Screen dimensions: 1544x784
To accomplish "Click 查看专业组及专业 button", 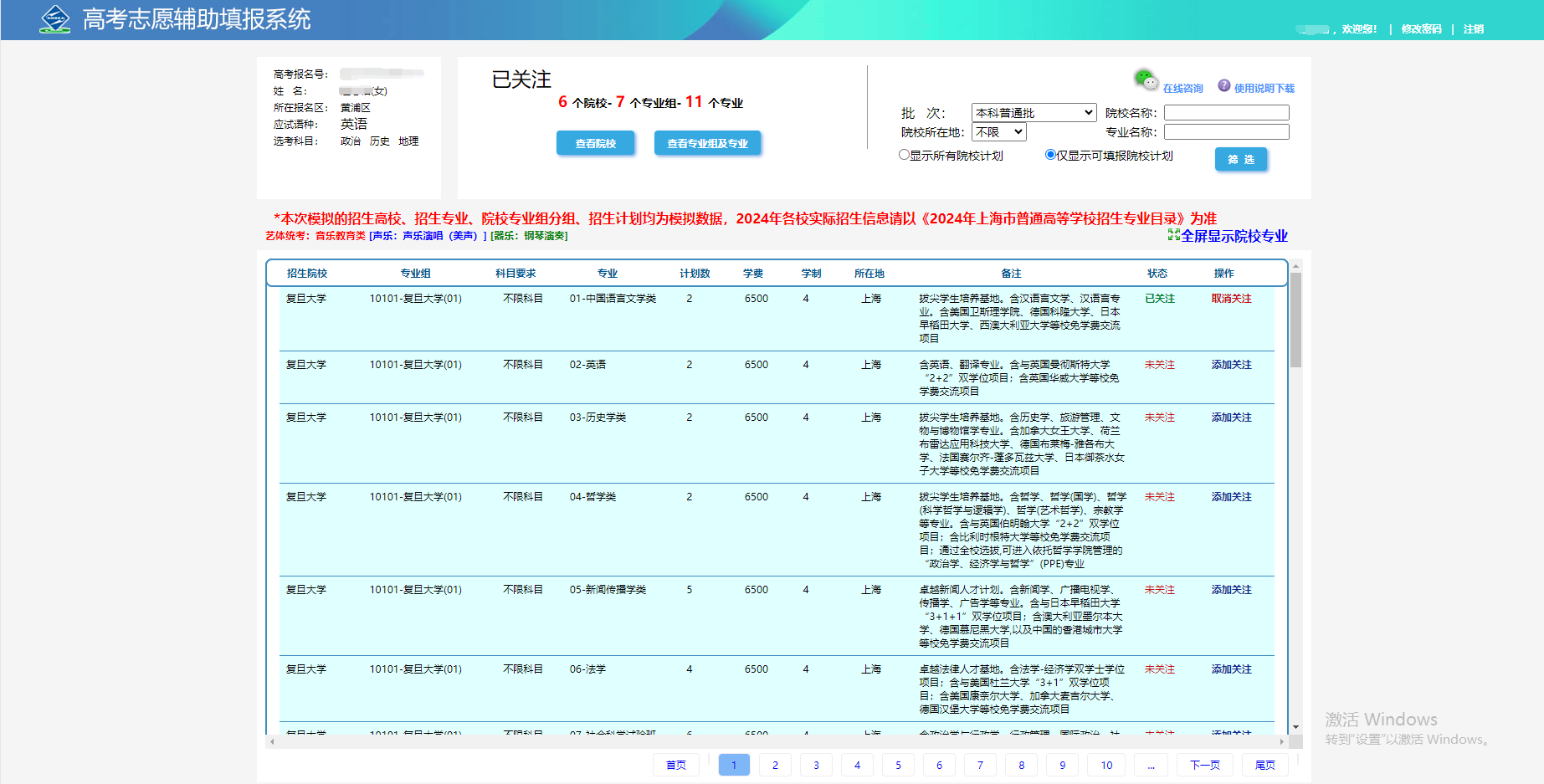I will 707,143.
